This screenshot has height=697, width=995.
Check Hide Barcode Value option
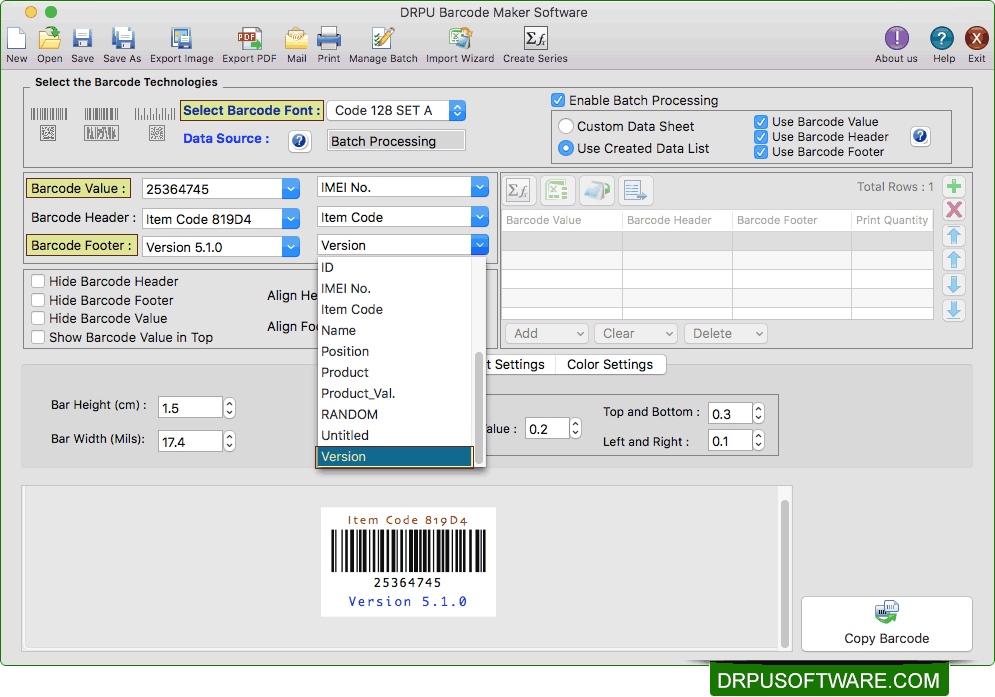[x=38, y=318]
